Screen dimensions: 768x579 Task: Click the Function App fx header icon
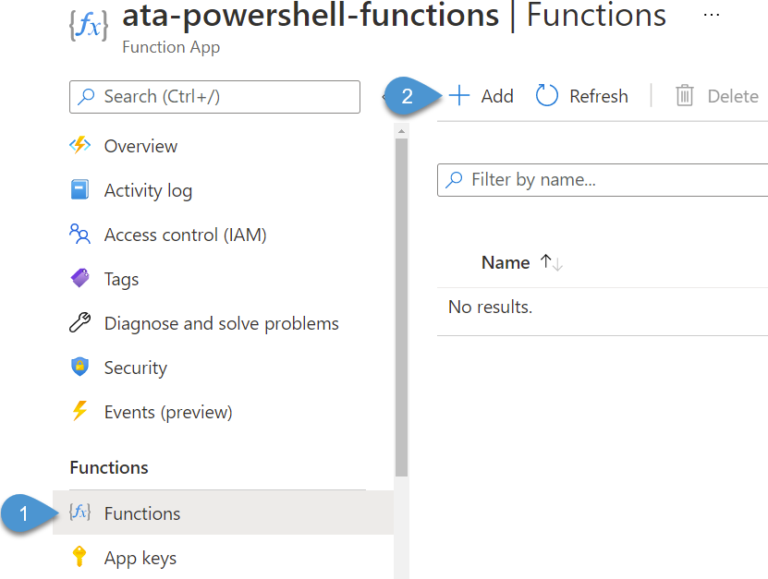[88, 23]
